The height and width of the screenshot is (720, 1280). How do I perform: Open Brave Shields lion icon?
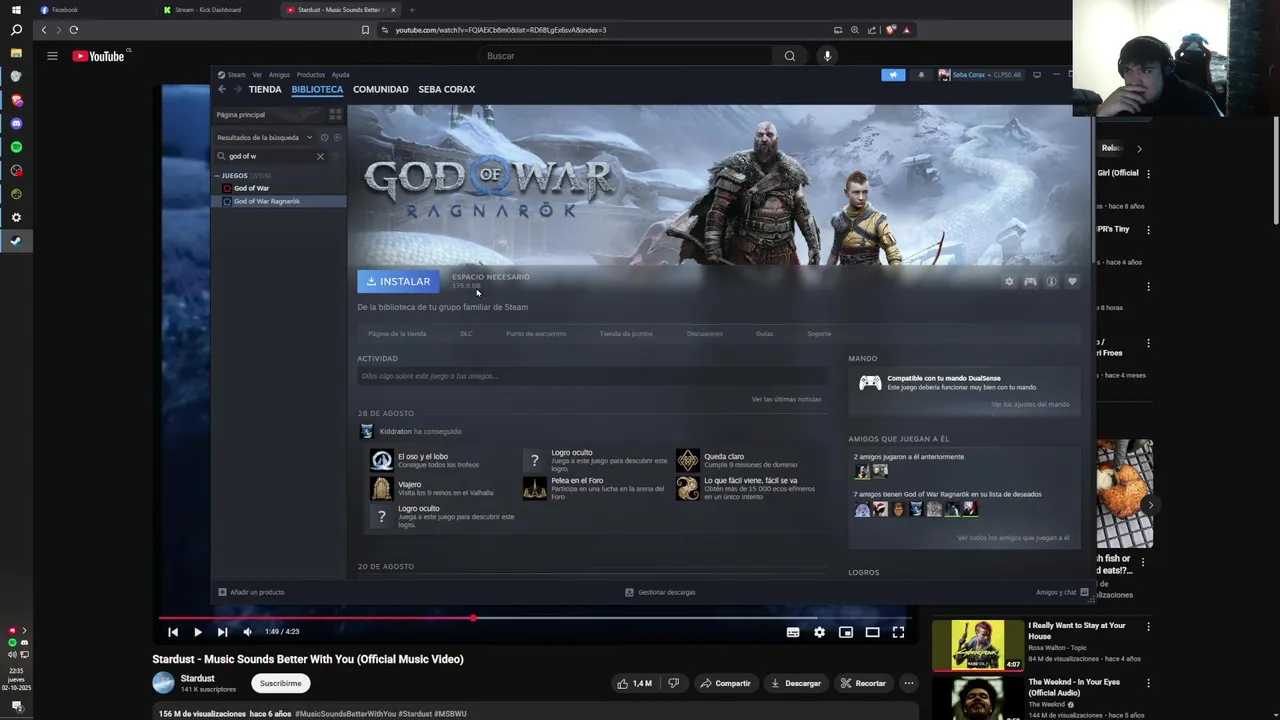(x=890, y=30)
